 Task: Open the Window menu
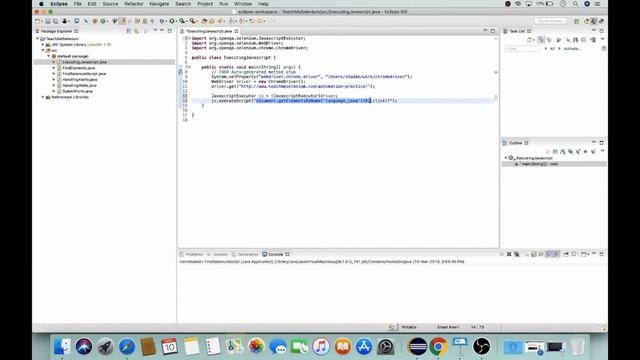pyautogui.click(x=243, y=4)
